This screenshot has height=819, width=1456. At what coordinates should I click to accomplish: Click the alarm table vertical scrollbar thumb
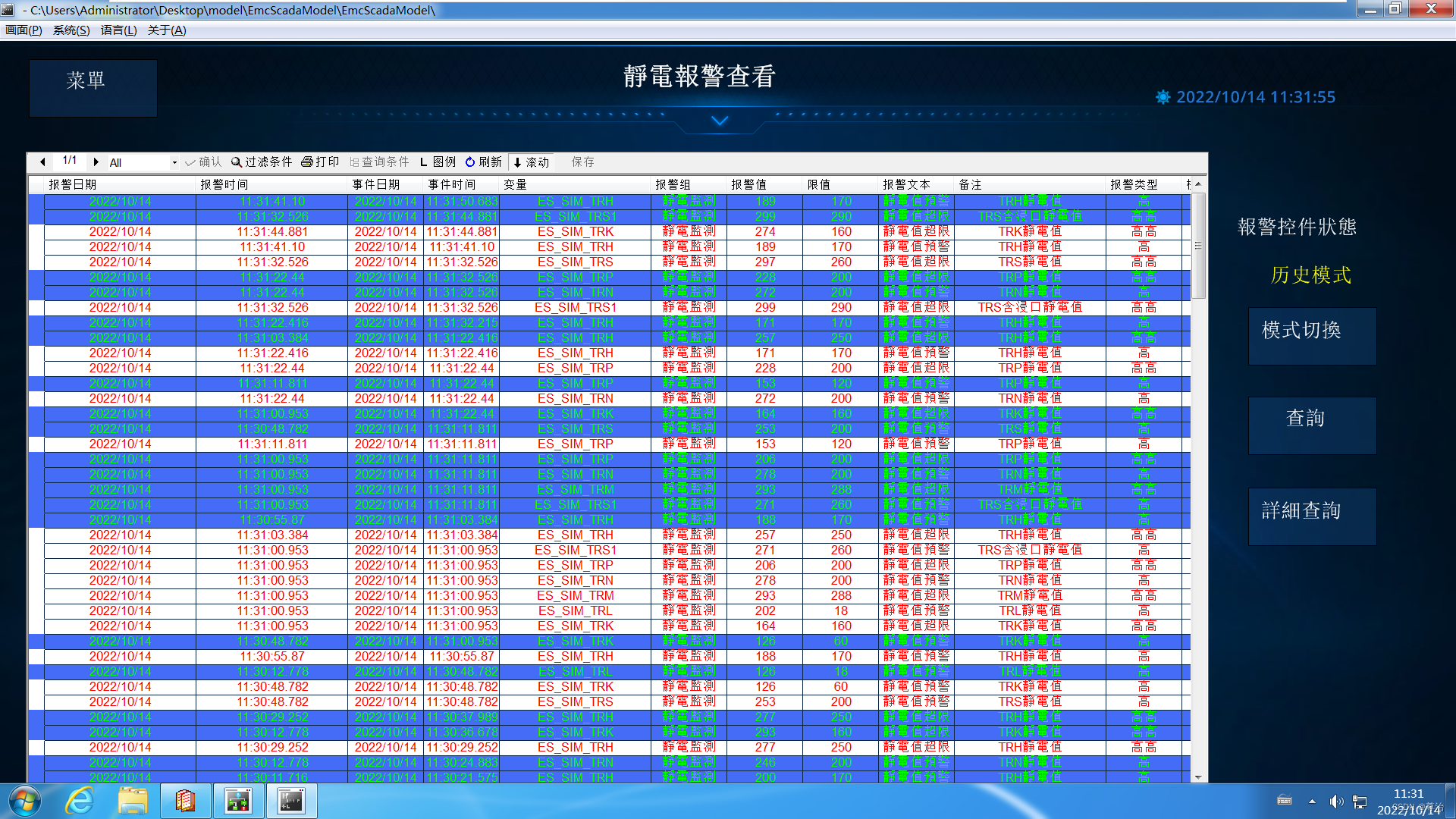click(x=1198, y=245)
